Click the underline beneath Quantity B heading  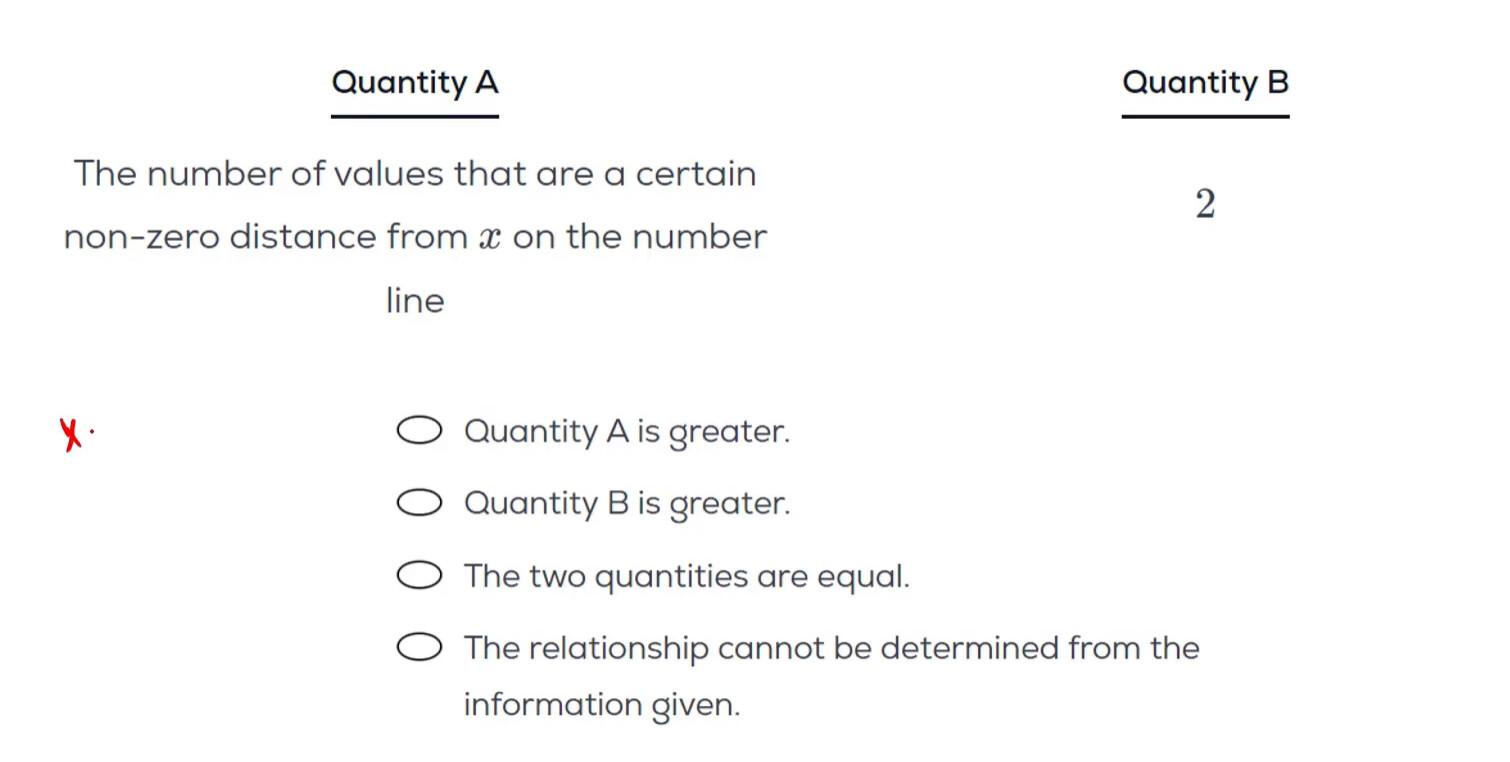click(1205, 116)
